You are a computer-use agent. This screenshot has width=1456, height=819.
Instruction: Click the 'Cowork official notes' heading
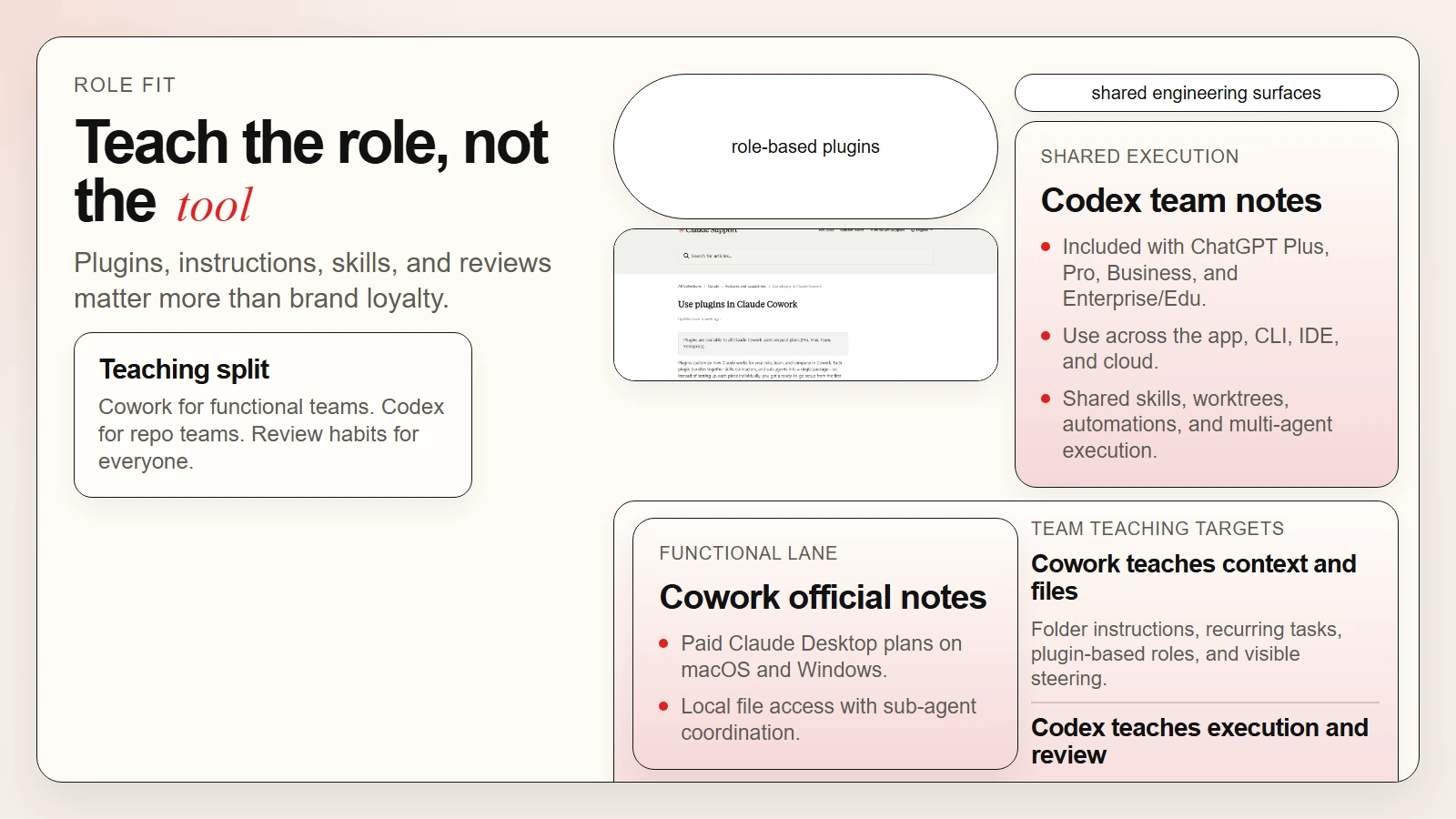pos(823,597)
